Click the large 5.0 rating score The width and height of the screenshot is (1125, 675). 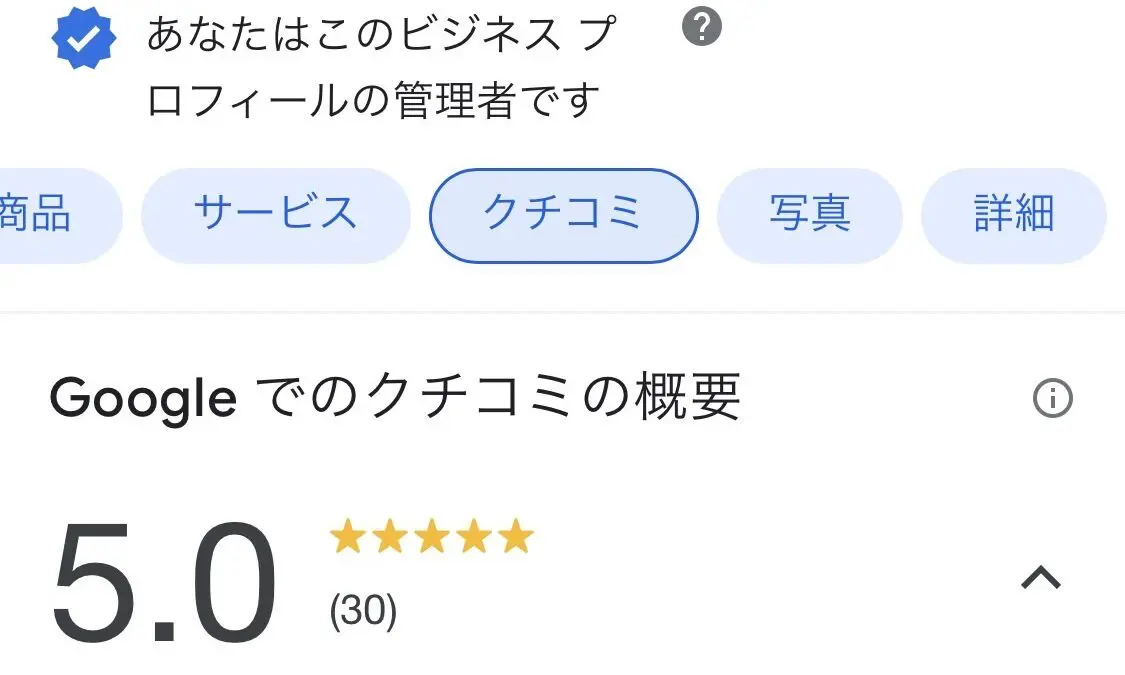tap(164, 583)
